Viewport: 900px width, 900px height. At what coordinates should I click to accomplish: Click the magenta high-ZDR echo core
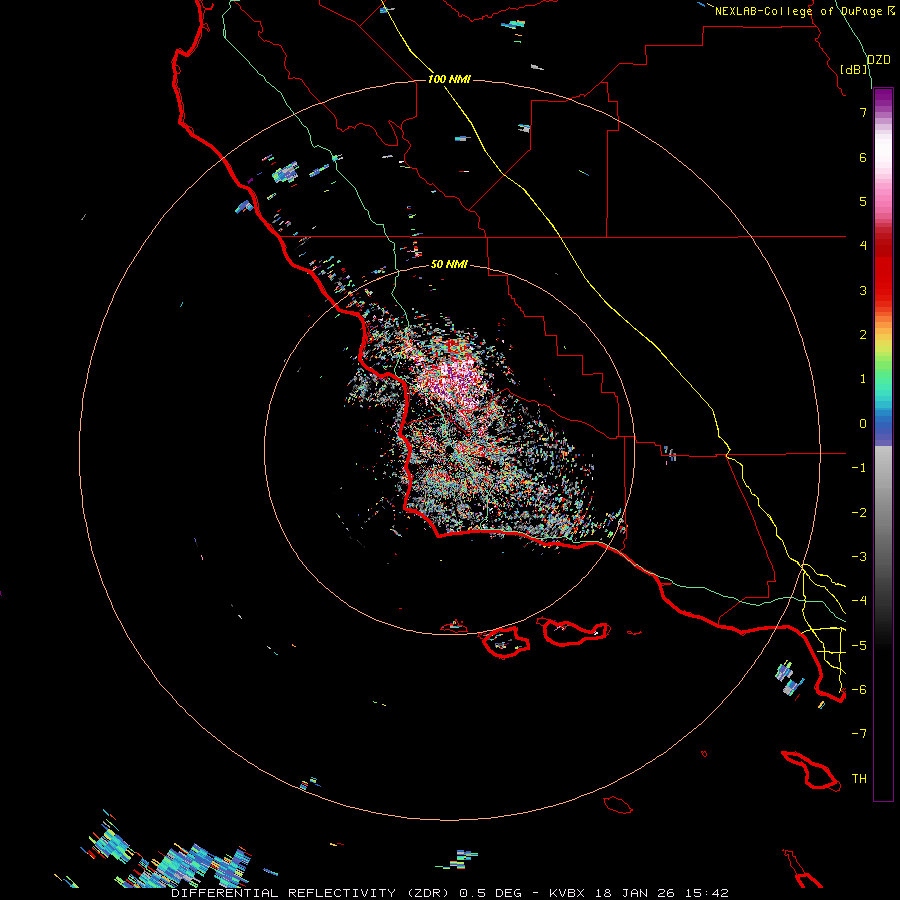point(453,379)
